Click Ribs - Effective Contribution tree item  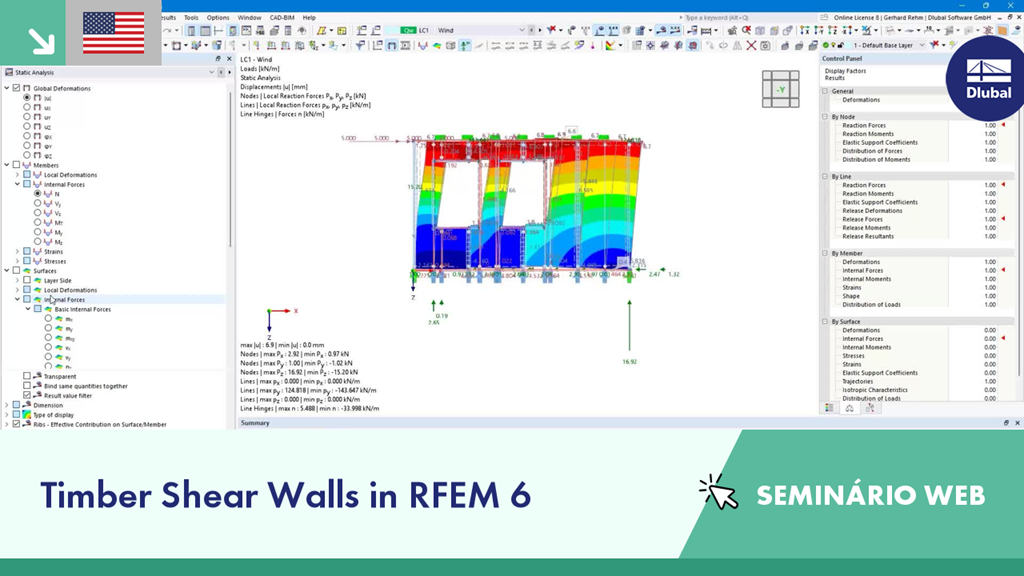coord(100,424)
